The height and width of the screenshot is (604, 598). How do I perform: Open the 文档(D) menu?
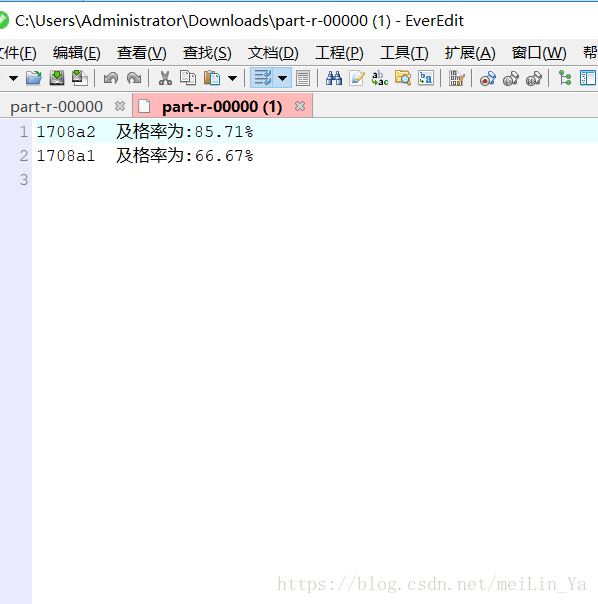pos(273,53)
